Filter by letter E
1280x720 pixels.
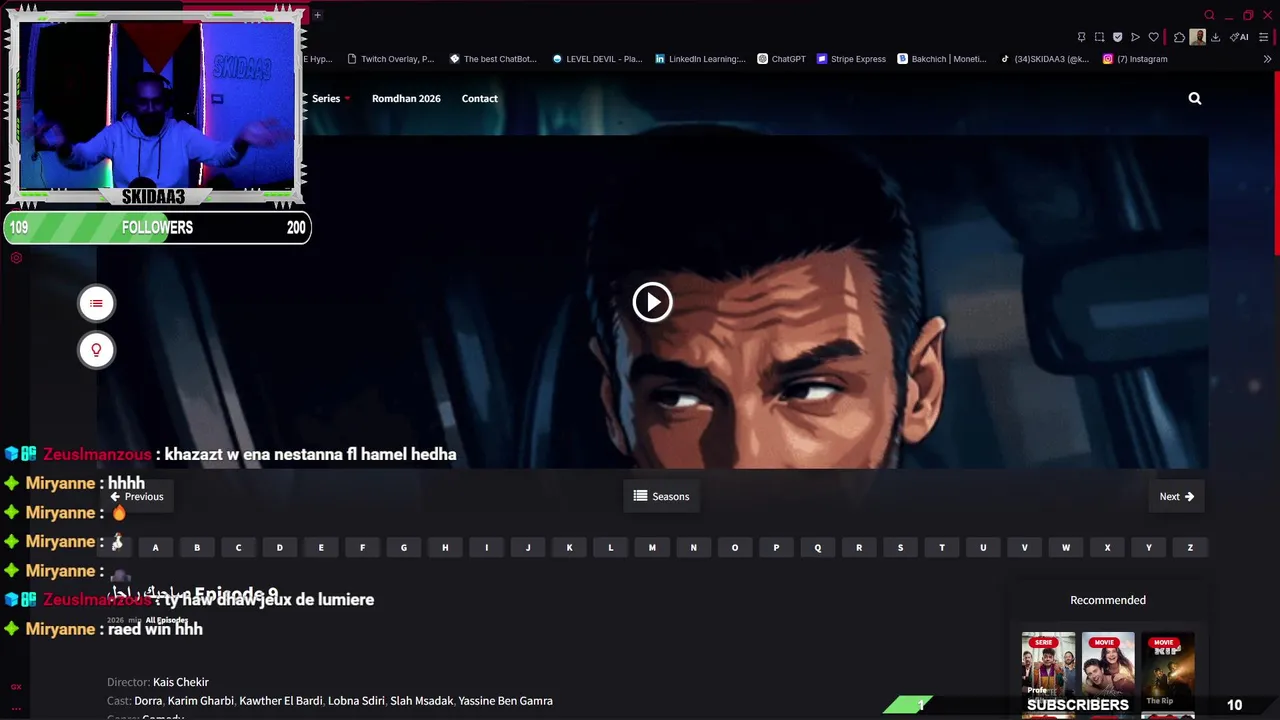click(x=321, y=547)
